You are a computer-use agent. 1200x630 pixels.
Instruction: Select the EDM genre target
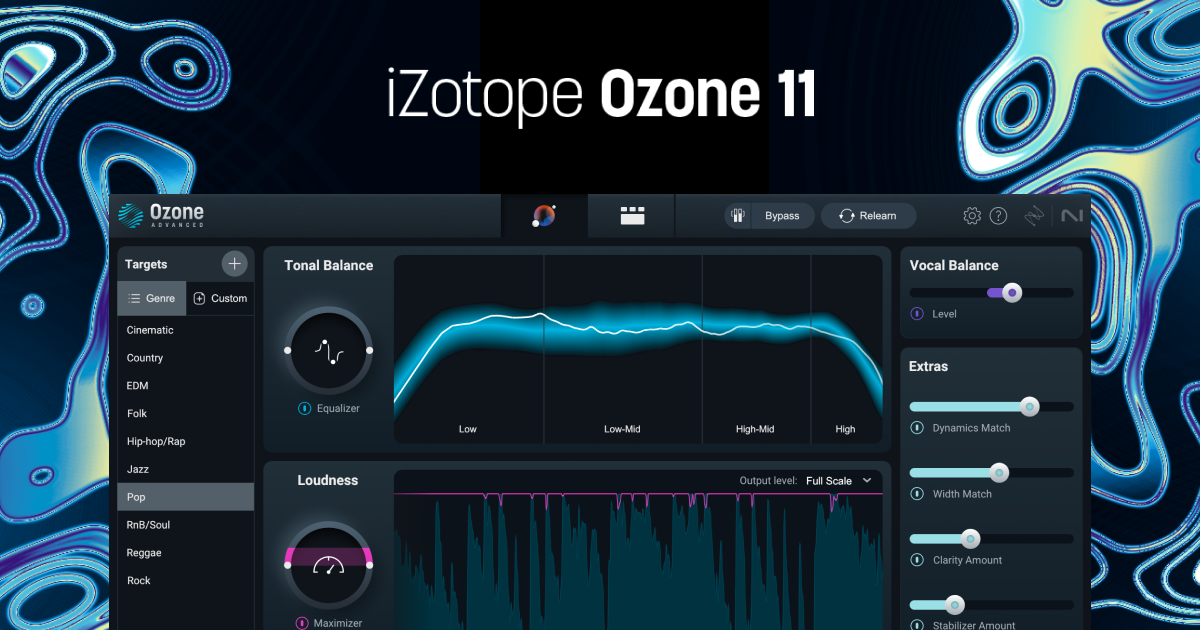click(186, 386)
